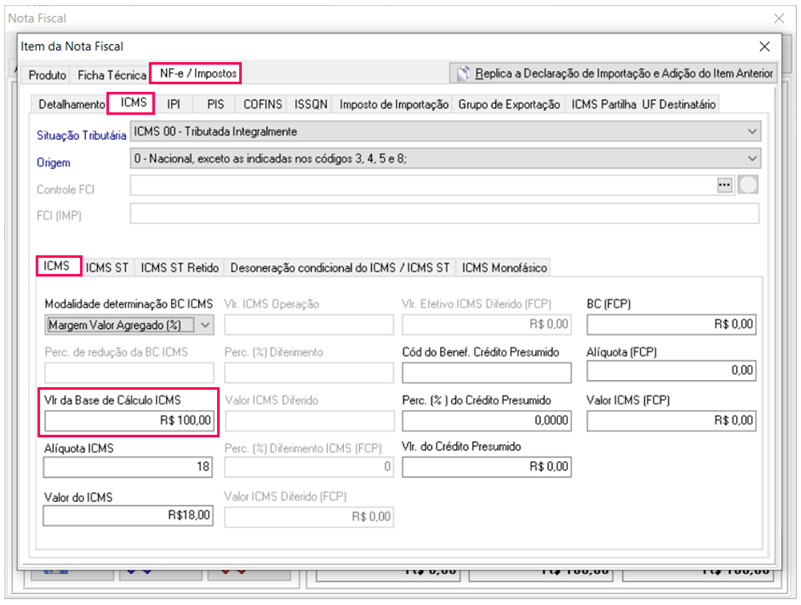Viewport: 801px width, 605px height.
Task: Click the Alíquota ICMS input field
Action: tap(130, 467)
